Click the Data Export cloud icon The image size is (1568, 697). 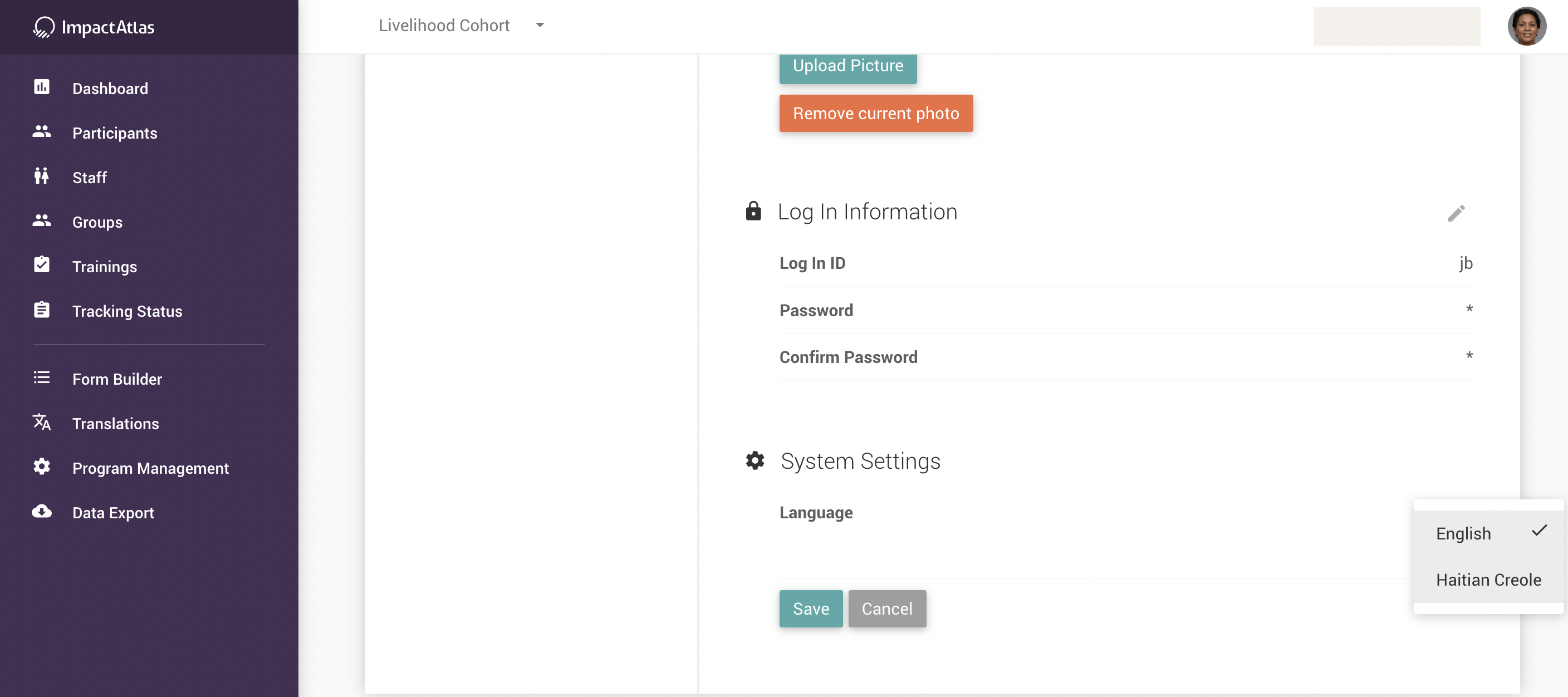41,511
